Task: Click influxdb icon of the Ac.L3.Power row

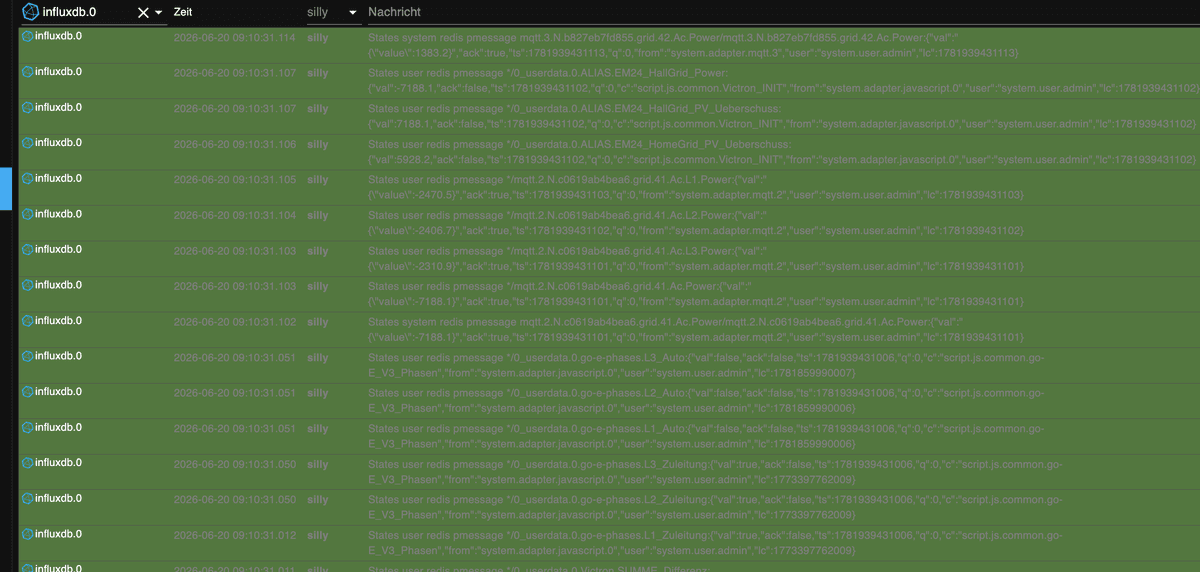Action: 27,250
